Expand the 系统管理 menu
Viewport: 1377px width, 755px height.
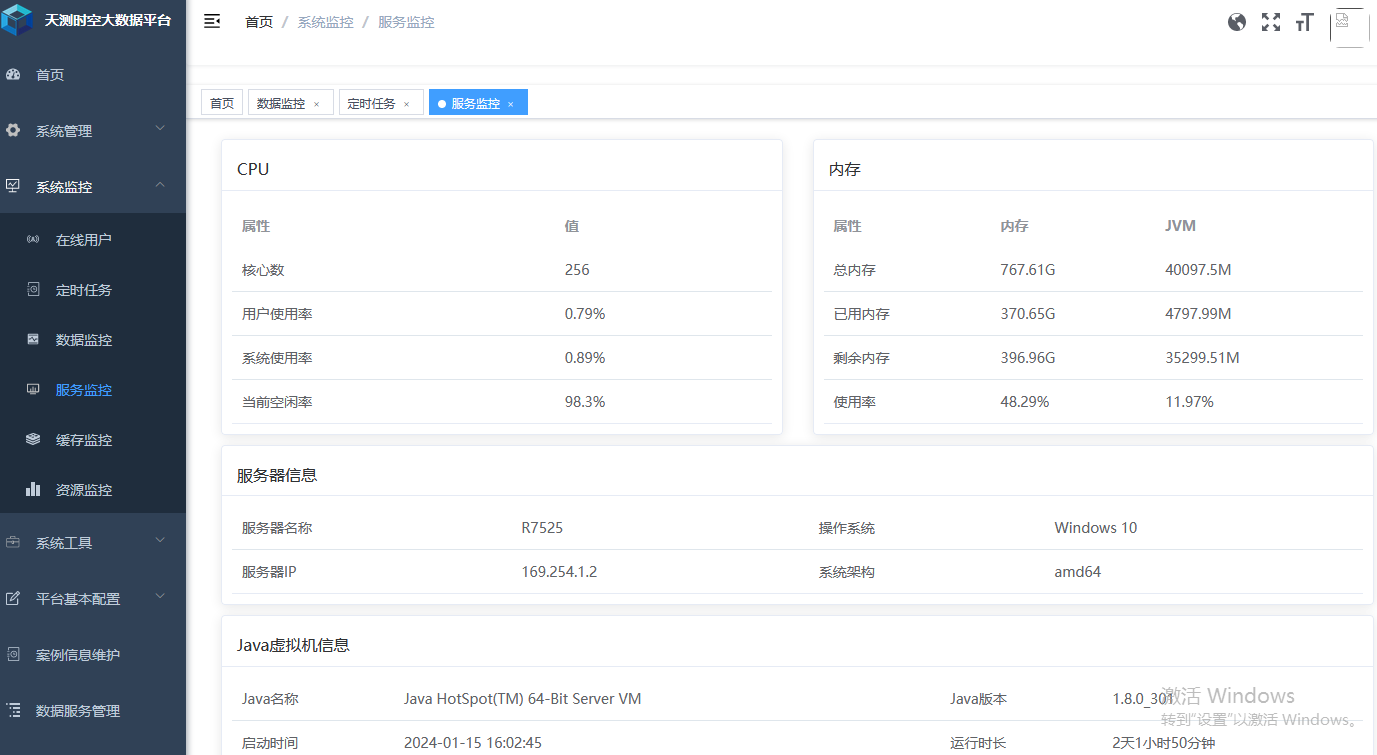[160, 129]
